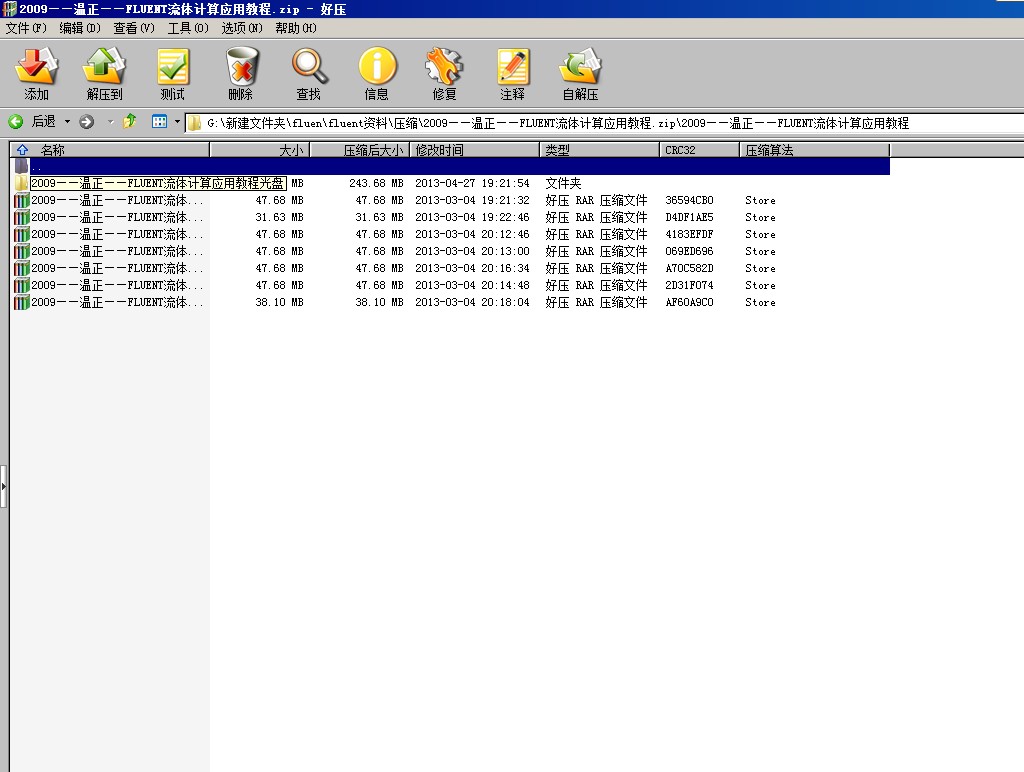Image resolution: width=1024 pixels, height=772 pixels.
Task: Expand the collapsed left side panel
Action: point(4,487)
